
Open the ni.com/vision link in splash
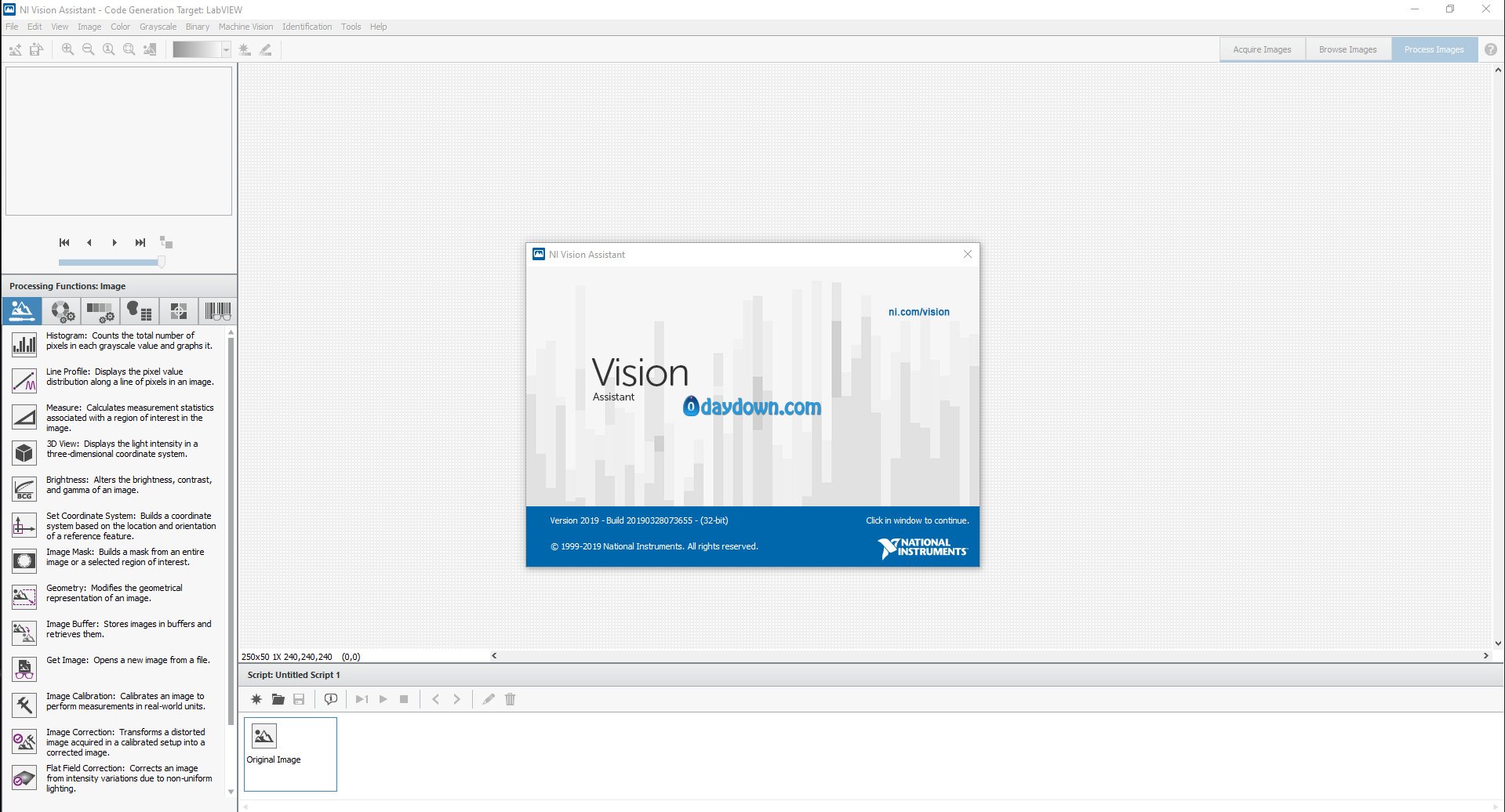pyautogui.click(x=918, y=312)
